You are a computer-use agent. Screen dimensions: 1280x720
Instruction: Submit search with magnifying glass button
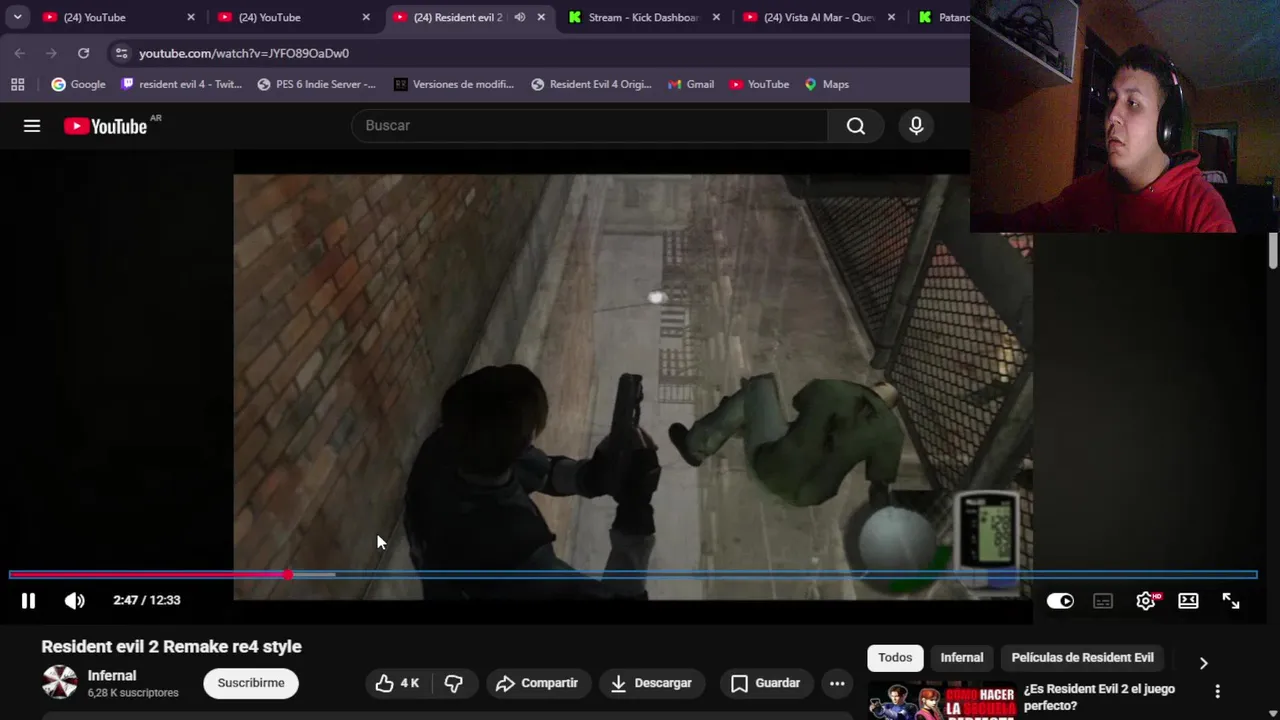point(856,125)
